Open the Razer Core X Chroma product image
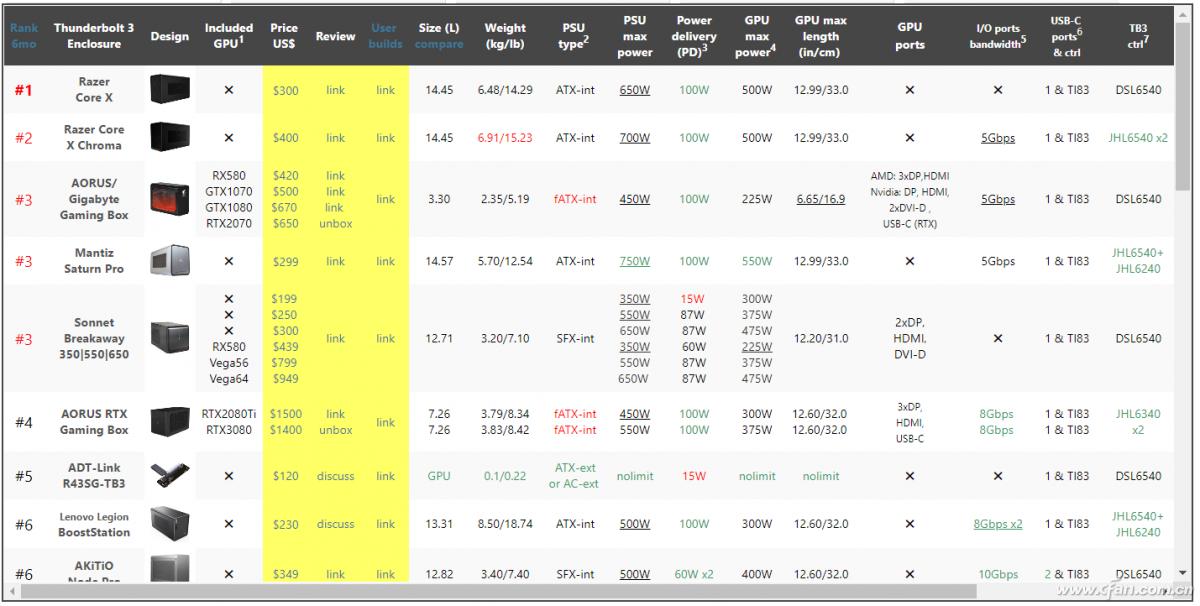 point(169,138)
